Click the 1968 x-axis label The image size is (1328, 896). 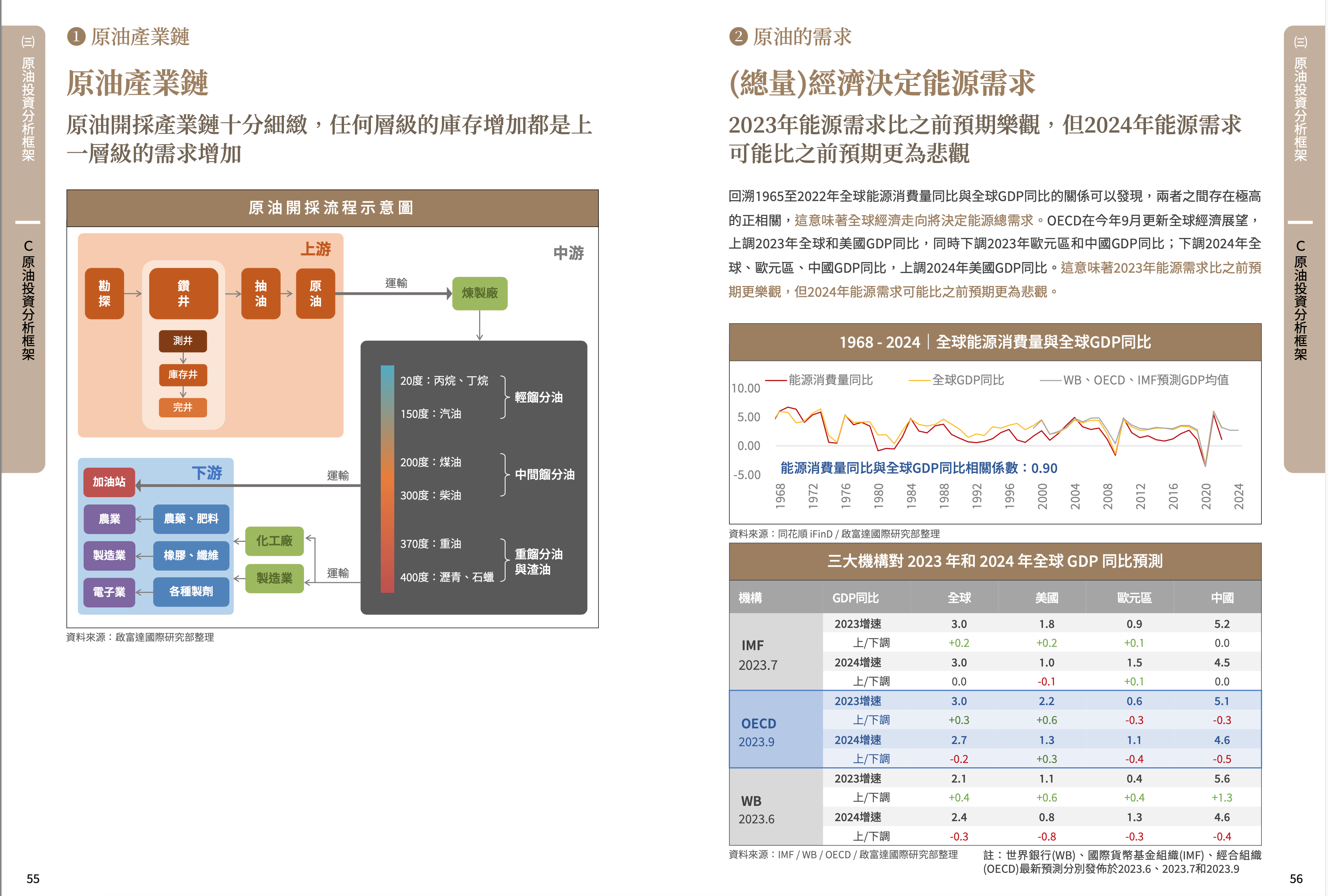click(x=780, y=496)
